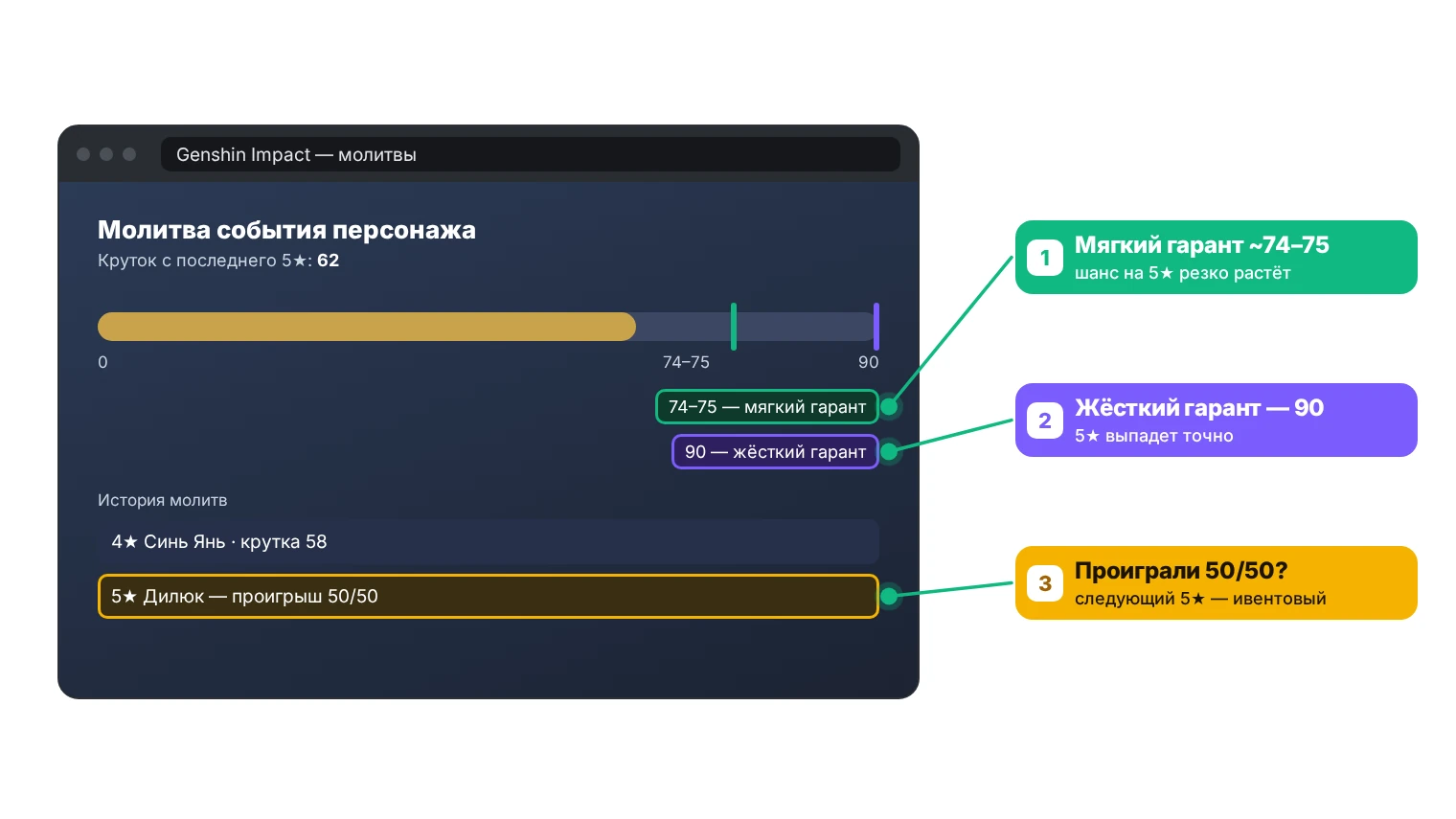Select the "74–75 — мягкий гарант" tag
The width and height of the screenshot is (1456, 819).
767,407
